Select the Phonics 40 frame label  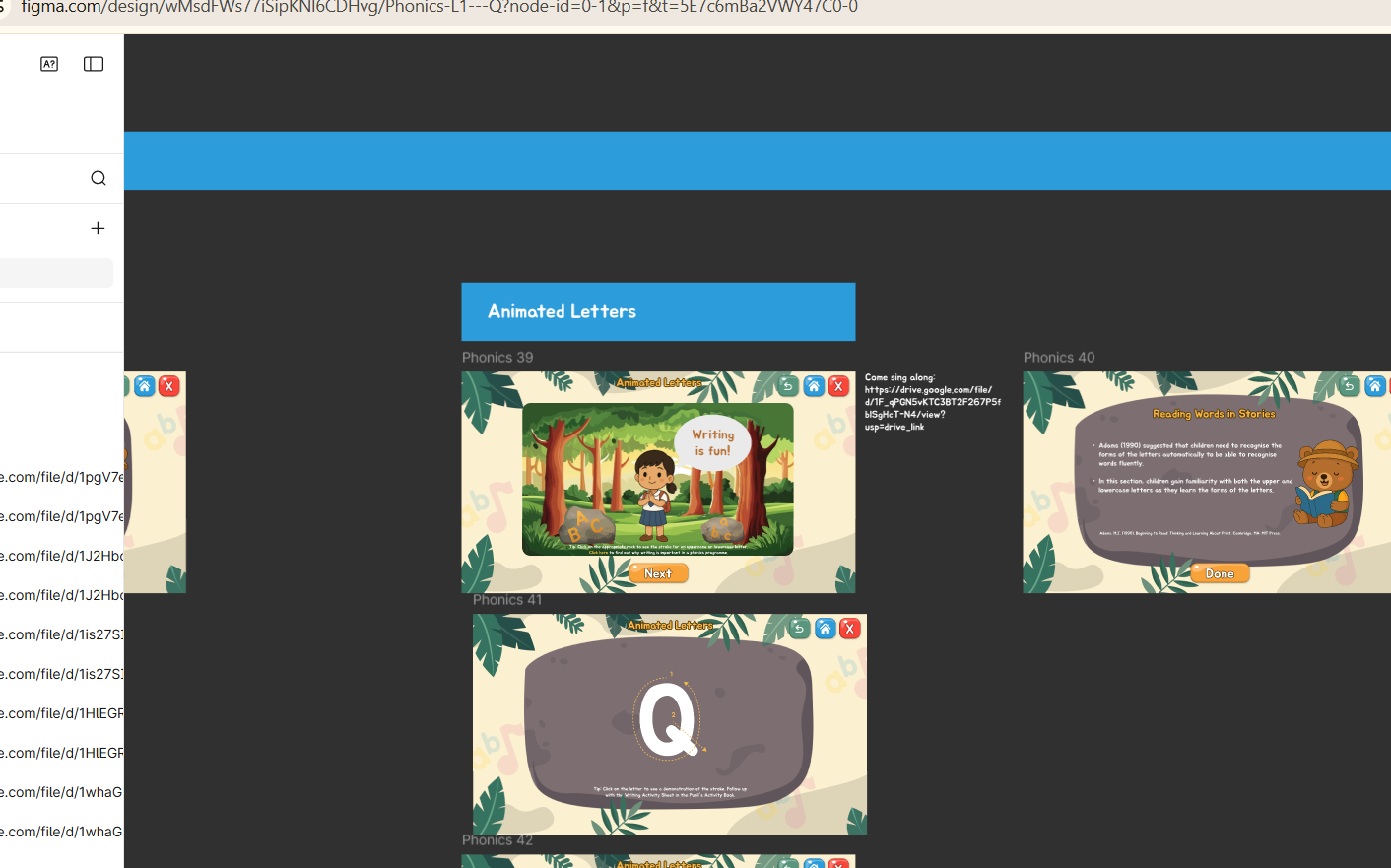point(1059,358)
